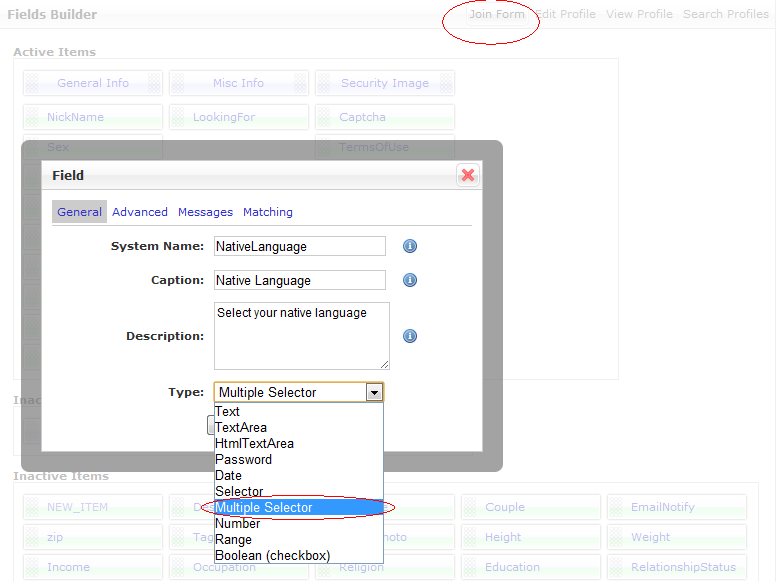Select the General tab
779x582 pixels.
tap(79, 212)
